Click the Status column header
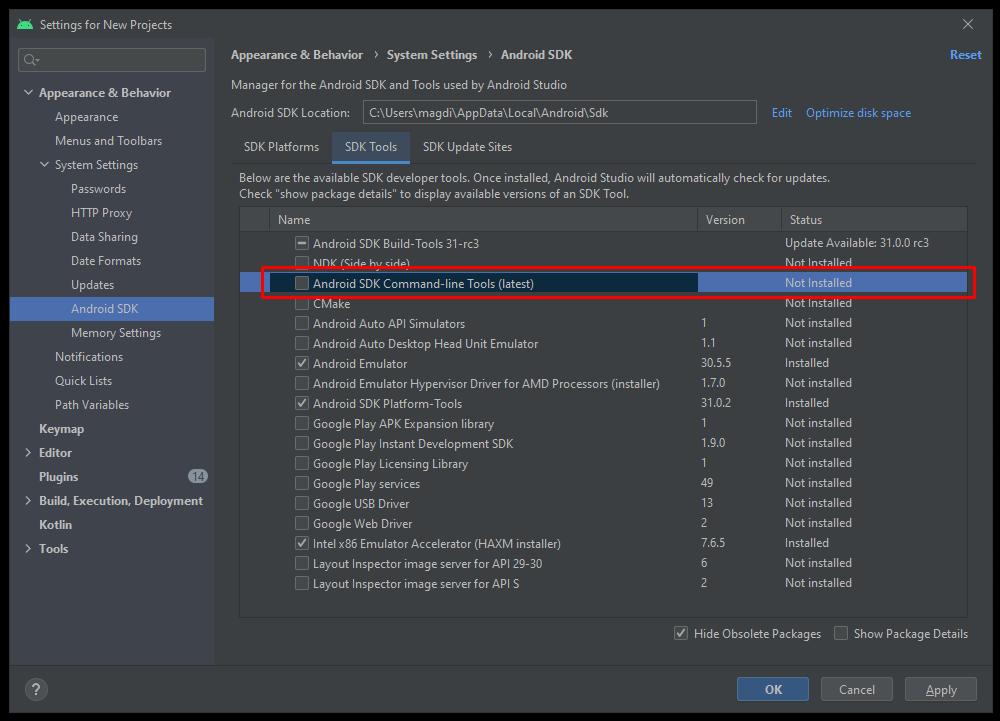The image size is (1000, 721). click(874, 219)
